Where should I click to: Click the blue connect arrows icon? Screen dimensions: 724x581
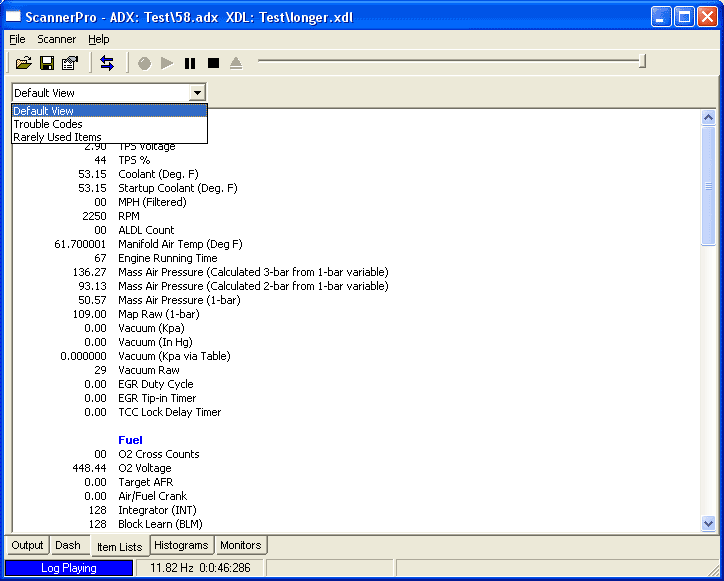point(107,63)
